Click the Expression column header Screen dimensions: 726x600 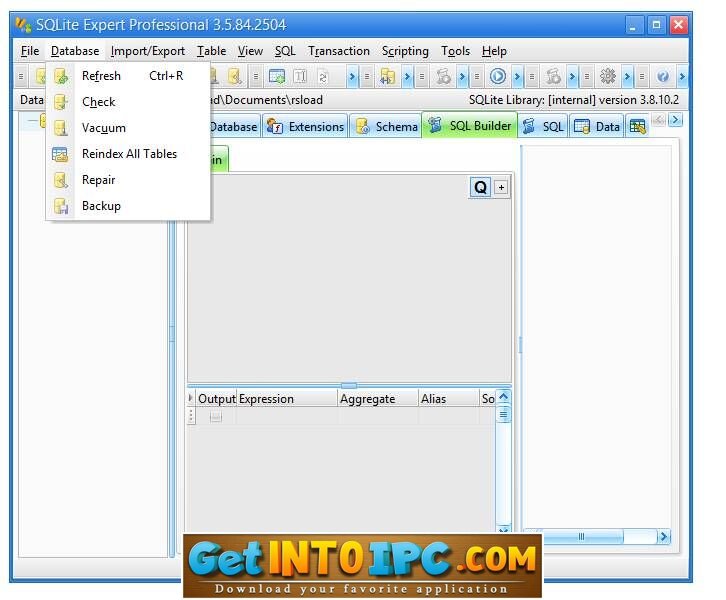(x=287, y=399)
